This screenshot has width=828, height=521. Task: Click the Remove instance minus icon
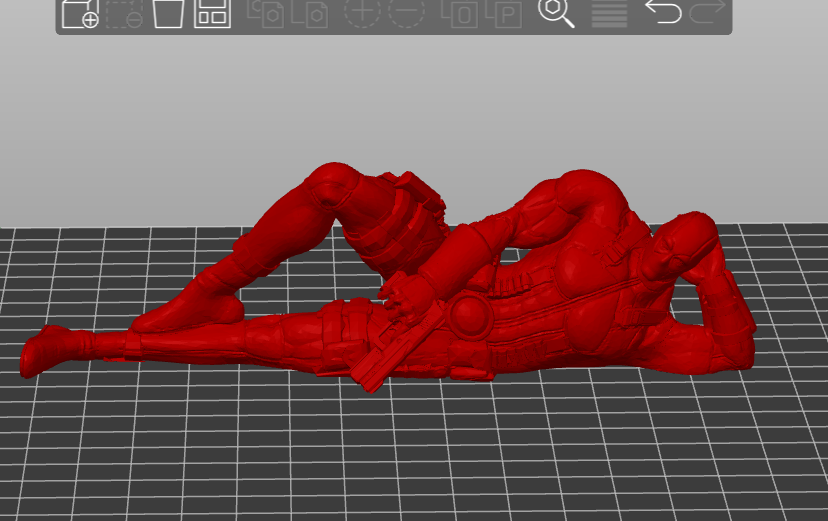point(407,12)
